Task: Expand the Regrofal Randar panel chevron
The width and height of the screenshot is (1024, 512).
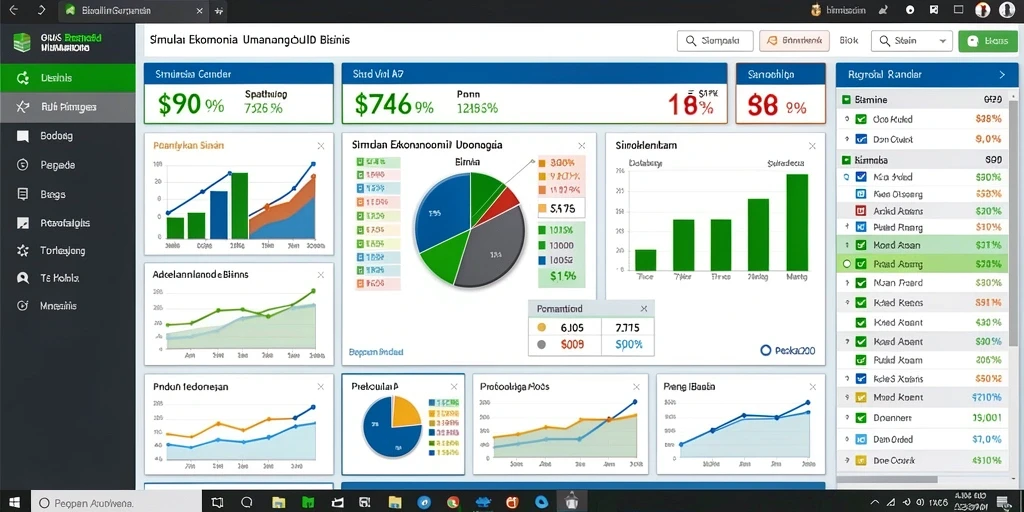Action: pyautogui.click(x=1002, y=75)
